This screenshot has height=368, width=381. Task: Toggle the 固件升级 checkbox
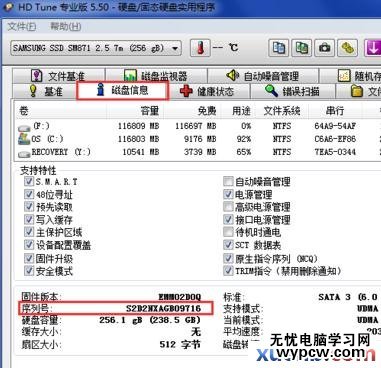point(29,258)
